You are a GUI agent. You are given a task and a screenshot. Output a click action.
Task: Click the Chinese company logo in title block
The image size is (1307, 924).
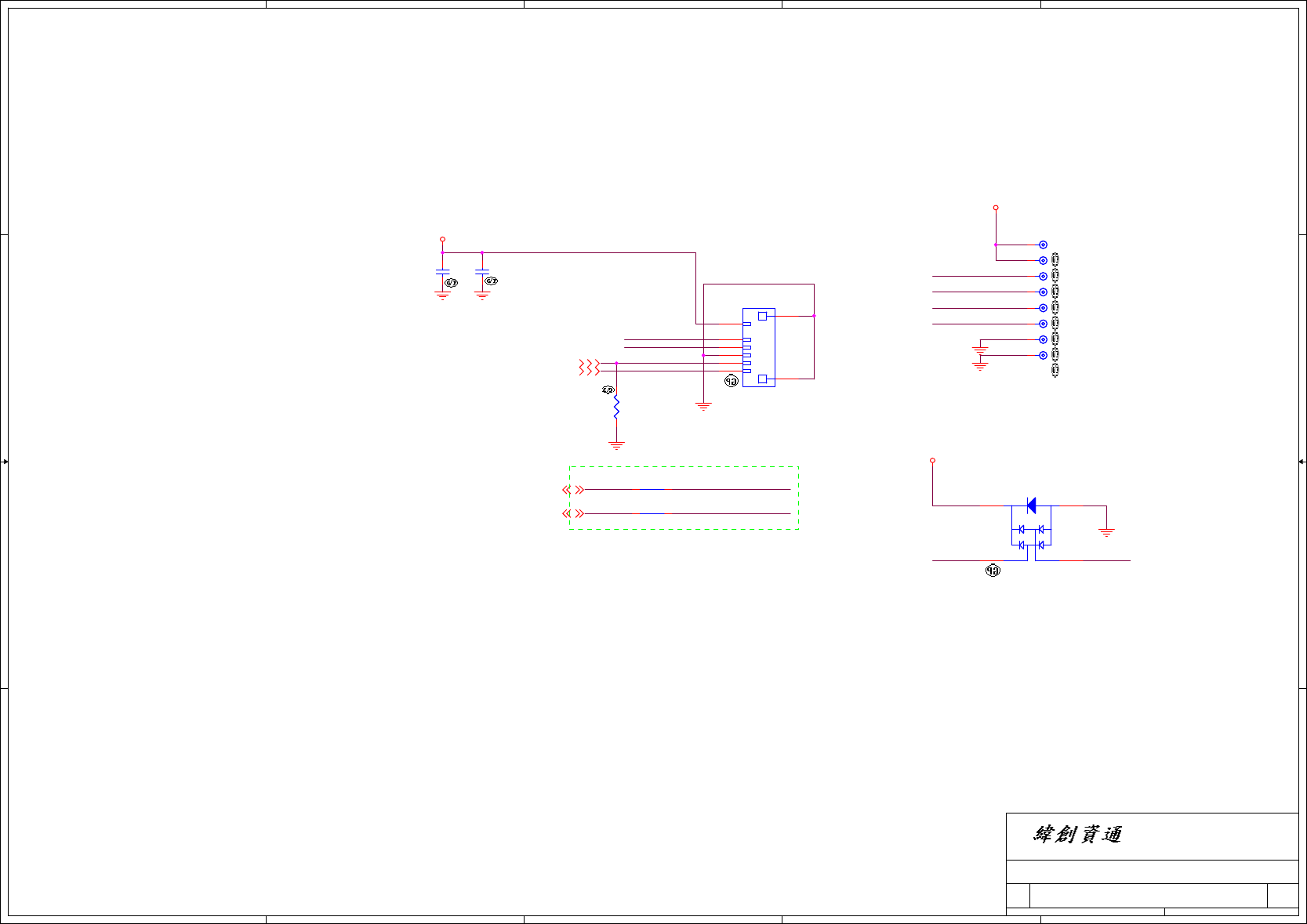tap(1078, 835)
